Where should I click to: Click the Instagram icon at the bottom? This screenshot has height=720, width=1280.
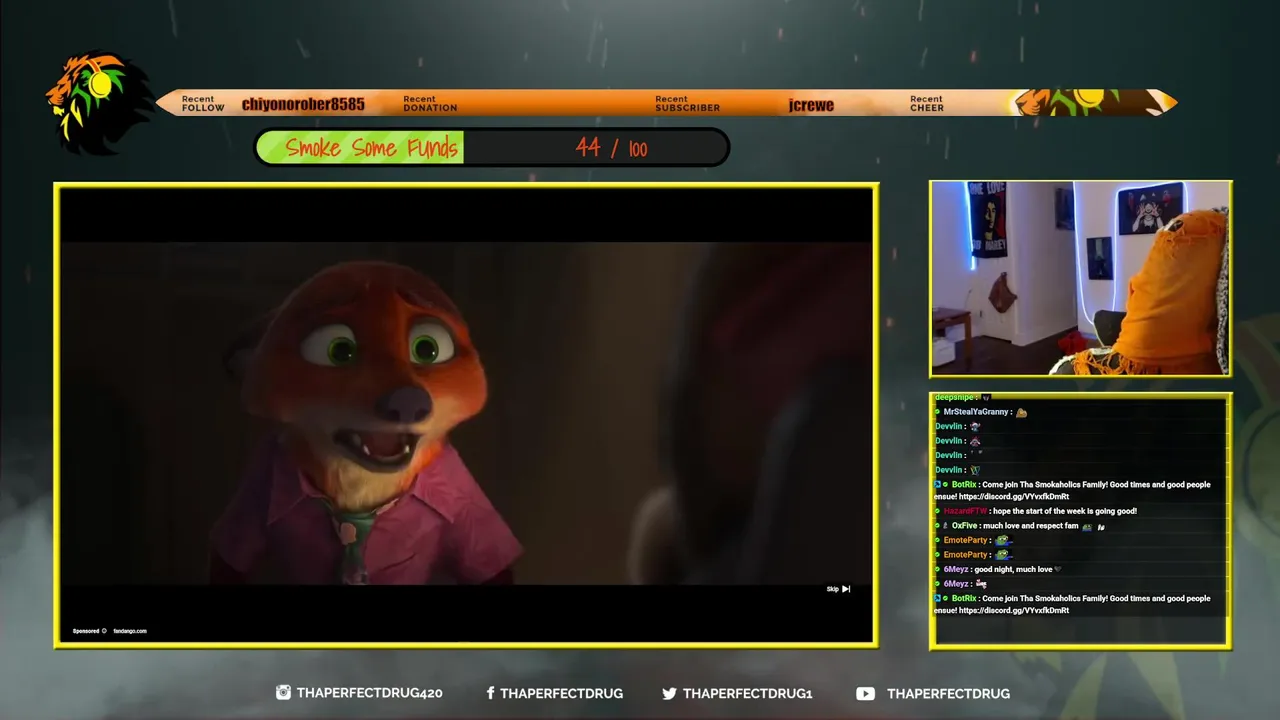tap(283, 692)
